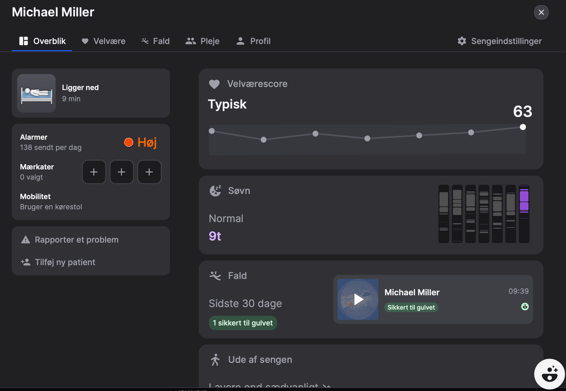Viewport: 566px width, 391px height.
Task: Open the Pleje tab
Action: point(203,41)
